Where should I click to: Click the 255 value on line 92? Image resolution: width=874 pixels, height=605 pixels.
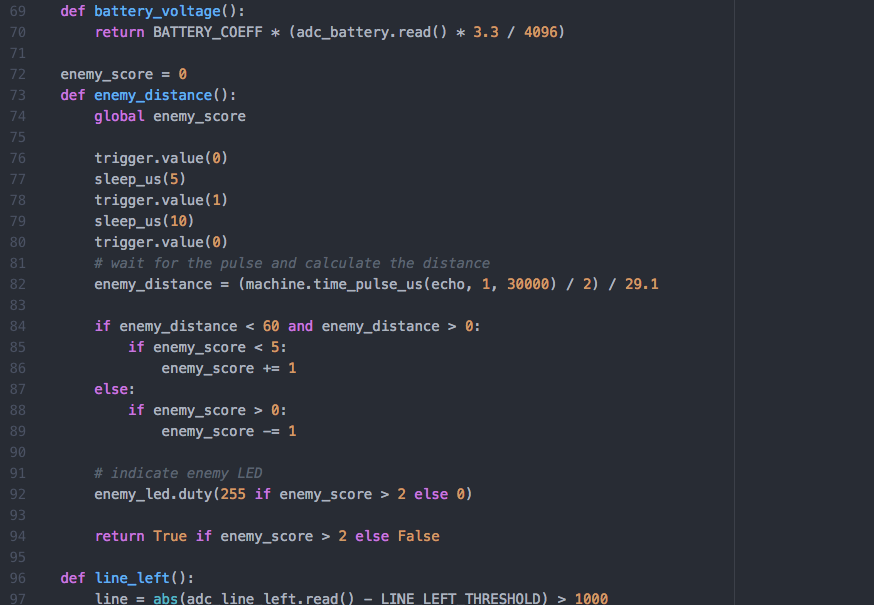coord(233,495)
